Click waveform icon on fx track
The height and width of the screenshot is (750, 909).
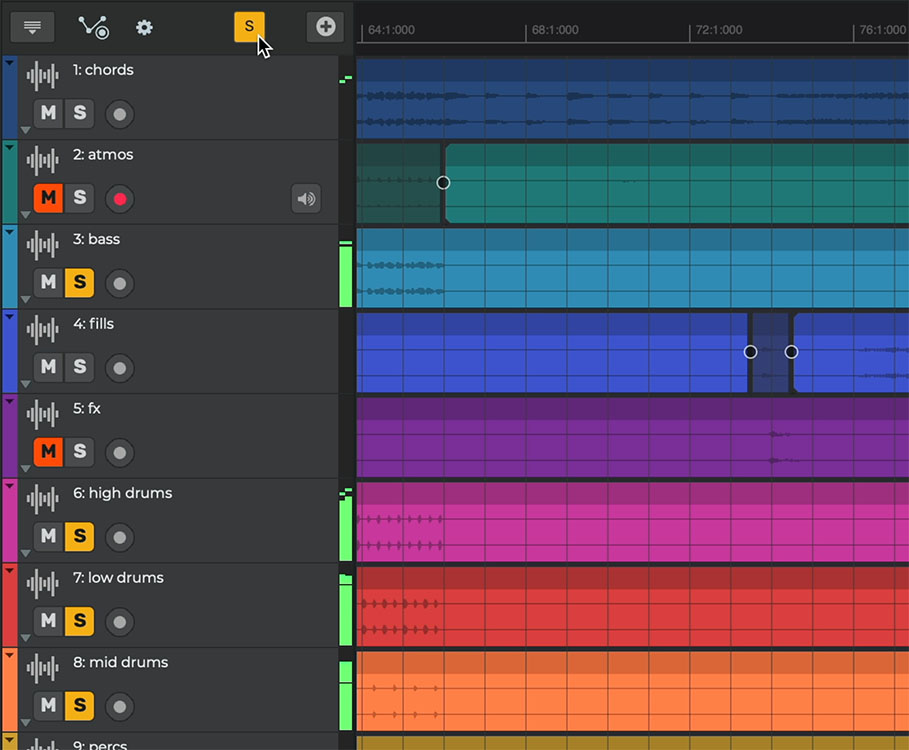coord(42,415)
